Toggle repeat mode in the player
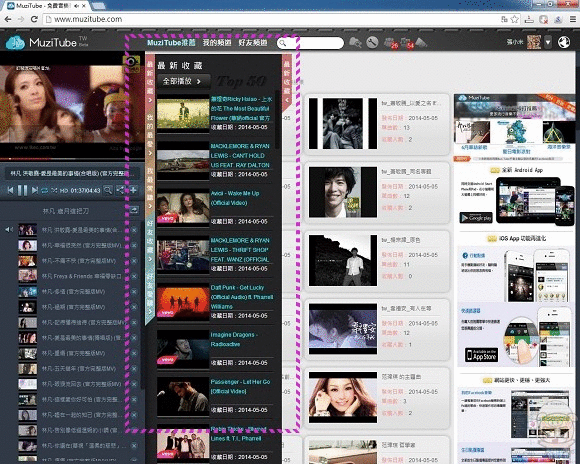The width and height of the screenshot is (580, 464). (x=44, y=190)
